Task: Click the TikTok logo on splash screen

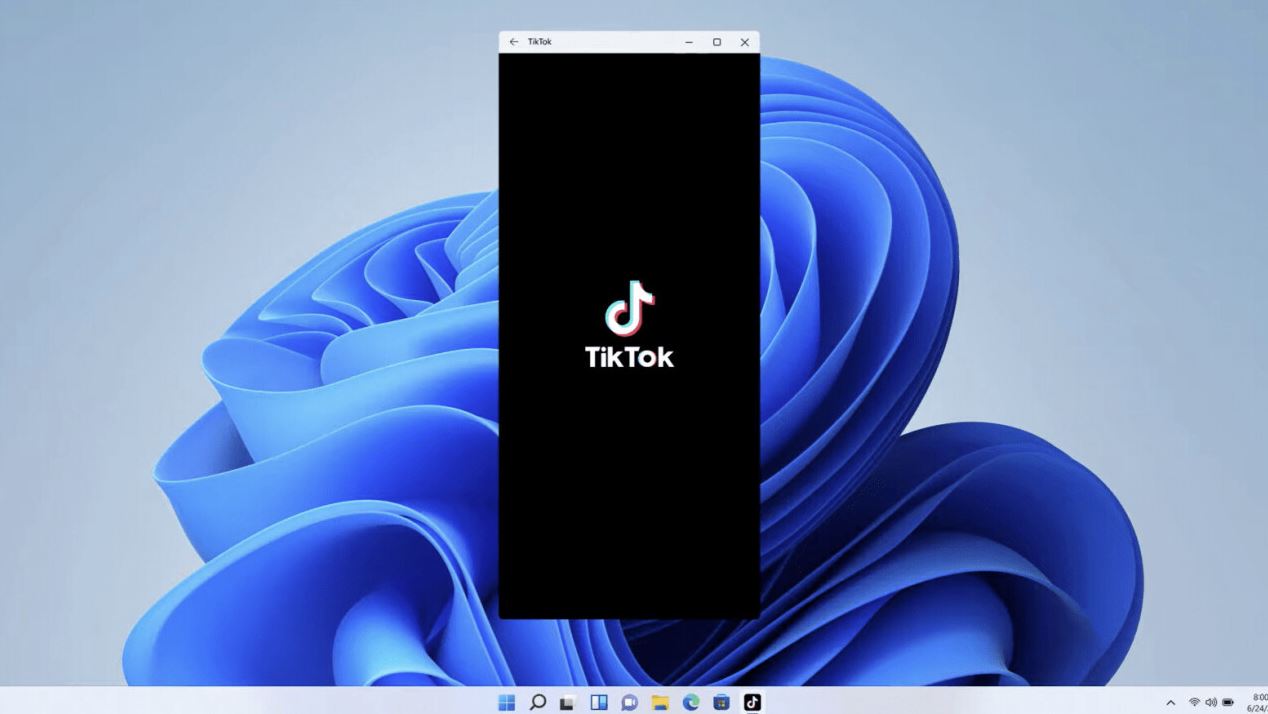Action: tap(629, 324)
